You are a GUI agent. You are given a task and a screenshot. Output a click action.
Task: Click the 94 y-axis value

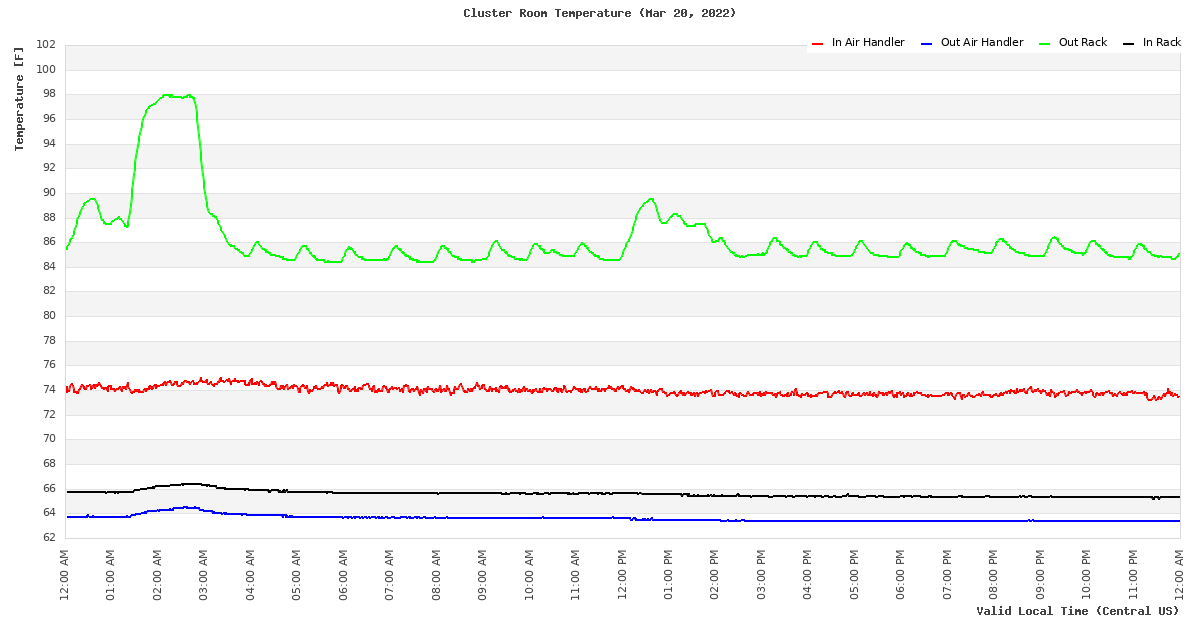point(49,144)
